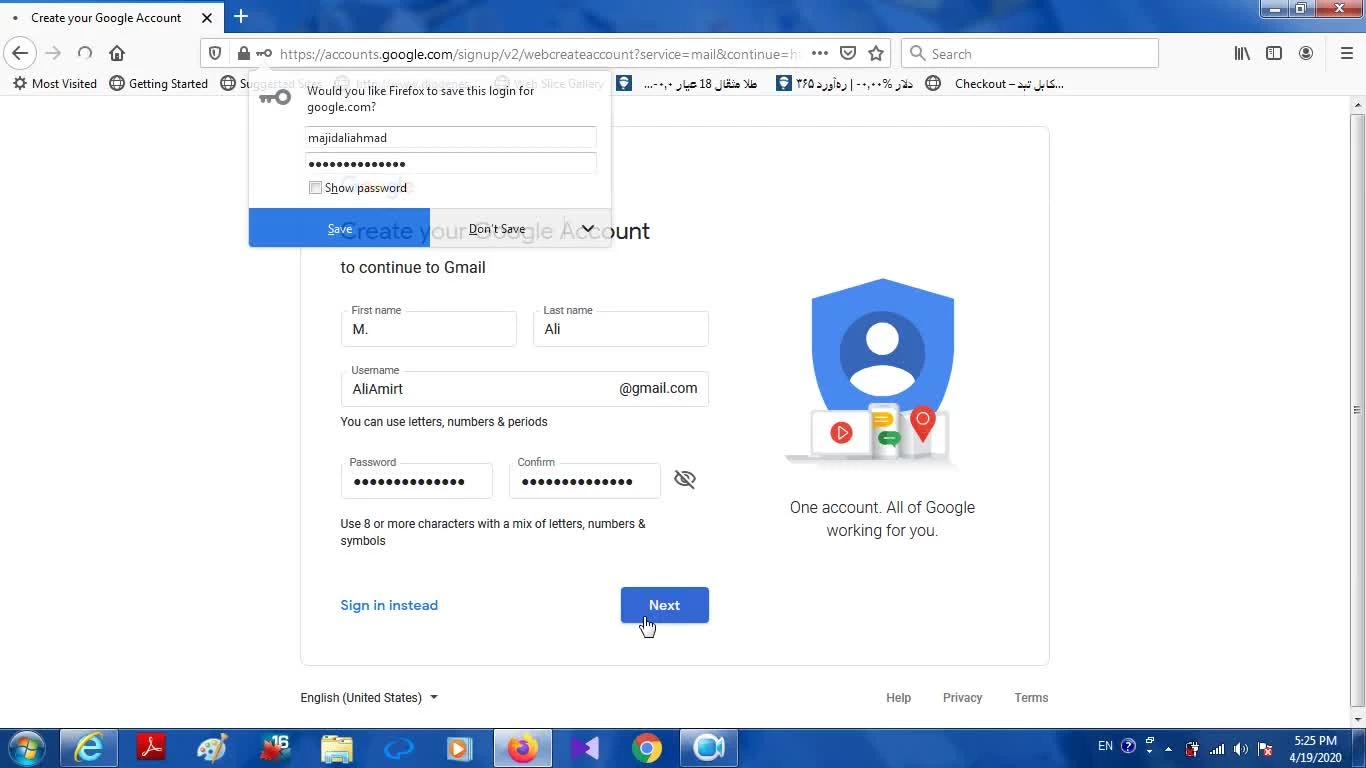The width and height of the screenshot is (1366, 768).
Task: Click the Firefox home icon
Action: 117,54
